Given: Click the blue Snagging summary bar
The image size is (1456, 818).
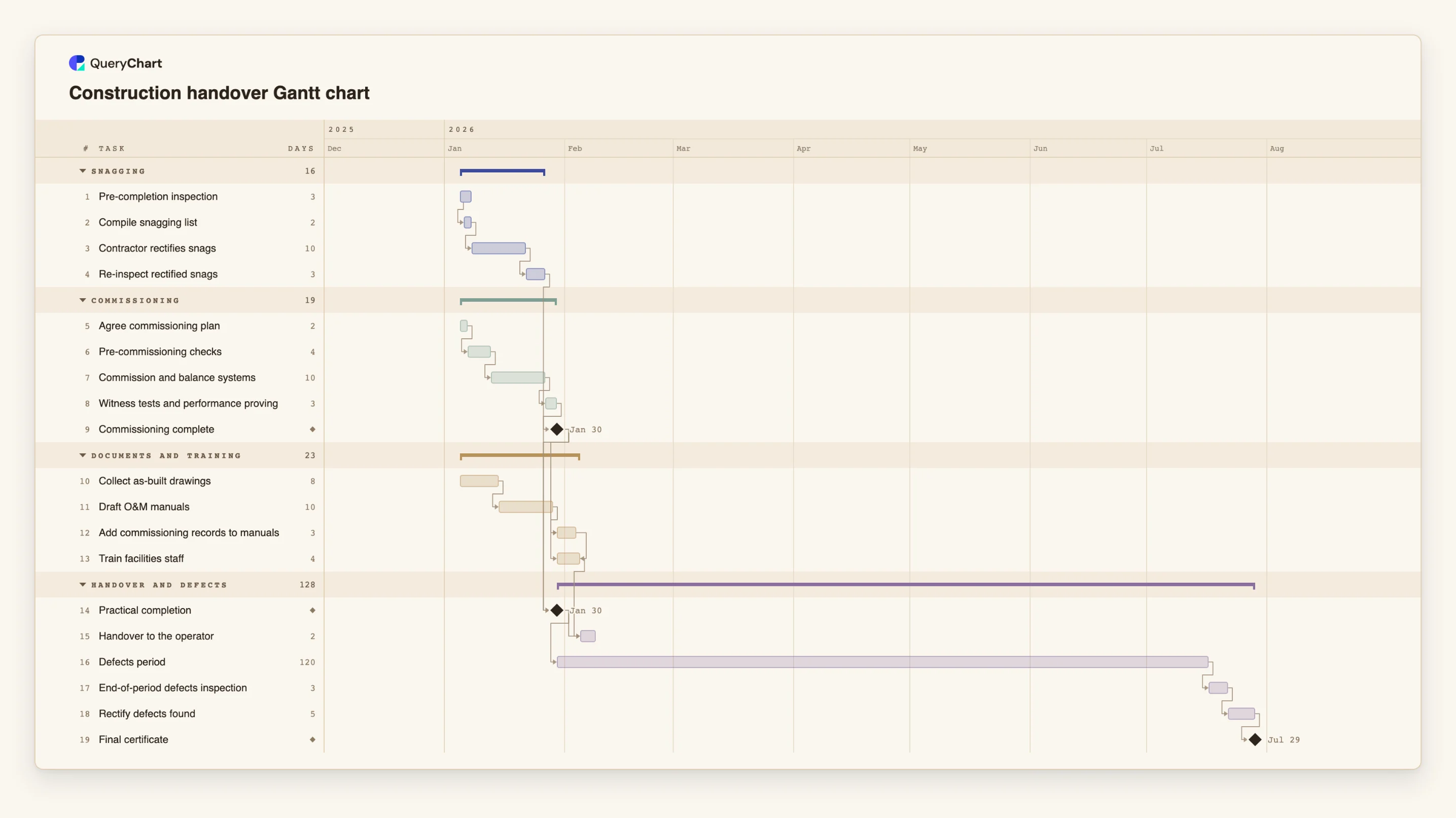Looking at the screenshot, I should 503,171.
